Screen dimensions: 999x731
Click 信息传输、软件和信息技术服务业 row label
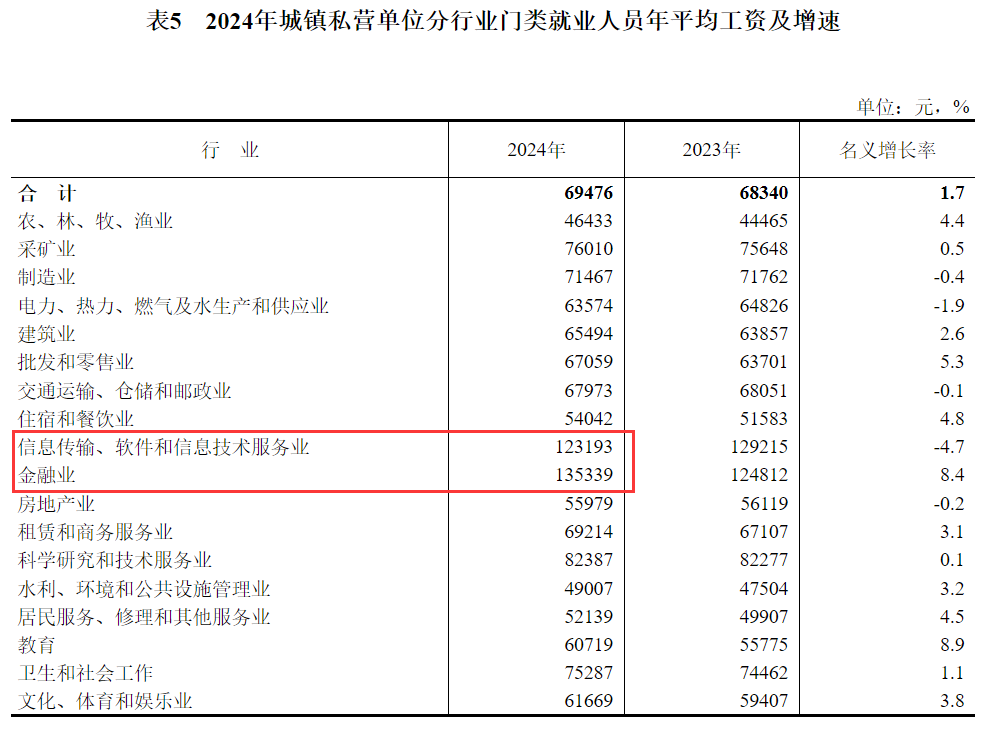164,447
